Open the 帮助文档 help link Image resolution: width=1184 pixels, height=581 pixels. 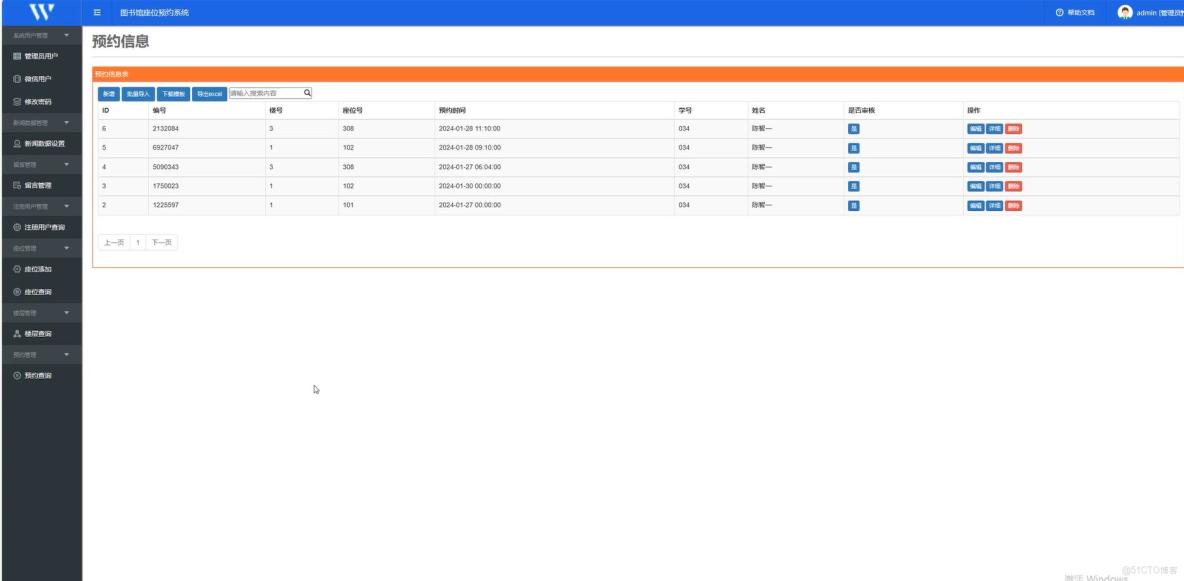pyautogui.click(x=1075, y=13)
